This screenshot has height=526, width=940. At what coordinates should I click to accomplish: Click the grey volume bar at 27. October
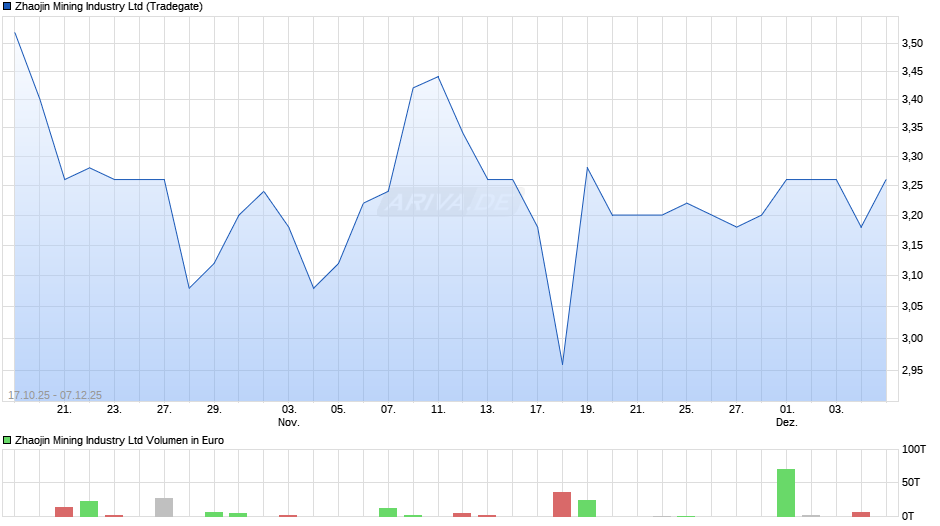164,507
